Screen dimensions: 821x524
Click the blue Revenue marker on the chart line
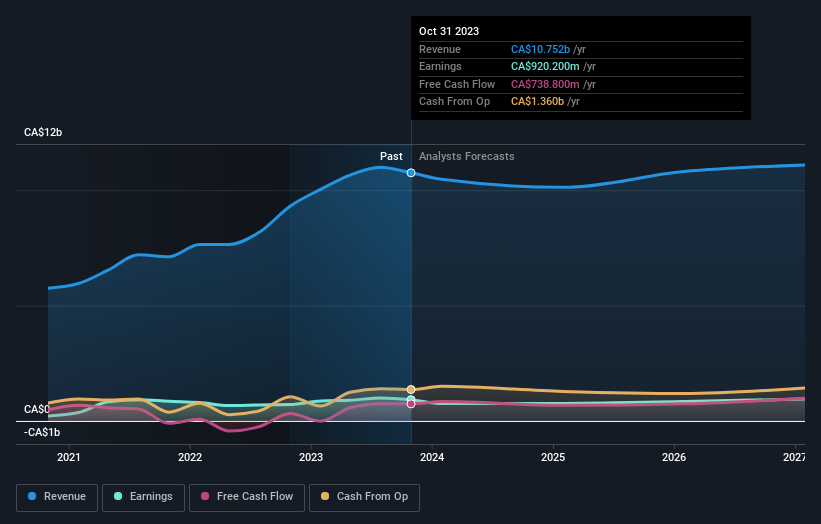coord(411,173)
